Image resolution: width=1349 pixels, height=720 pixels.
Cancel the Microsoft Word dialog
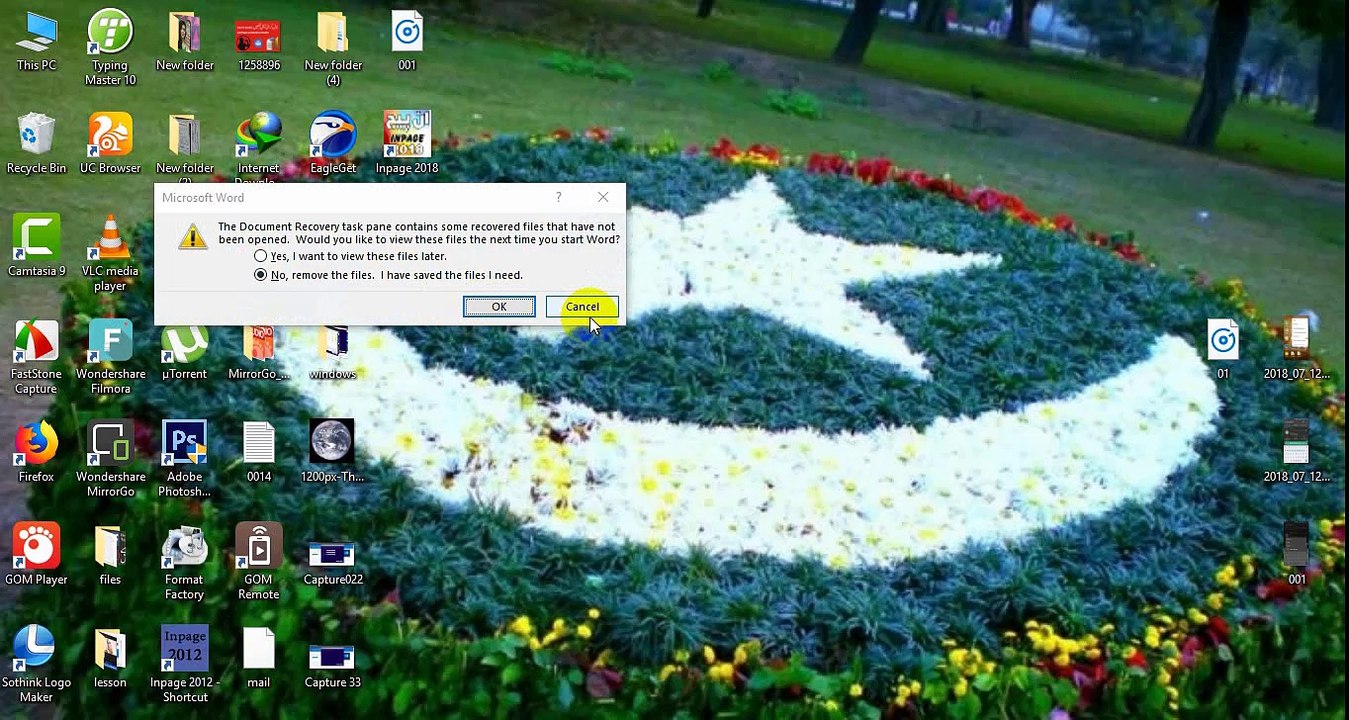pyautogui.click(x=582, y=307)
